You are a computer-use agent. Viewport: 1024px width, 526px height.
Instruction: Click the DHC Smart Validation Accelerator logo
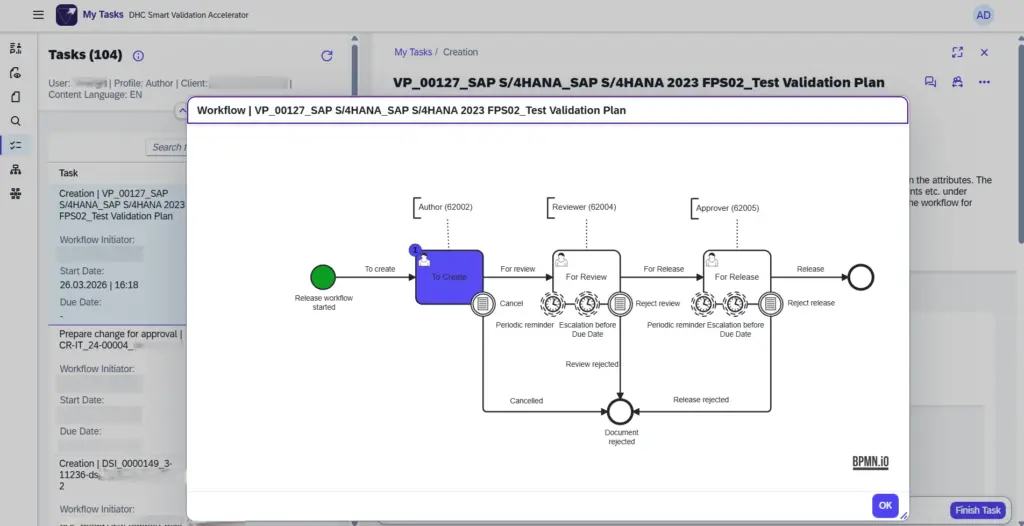tap(67, 14)
